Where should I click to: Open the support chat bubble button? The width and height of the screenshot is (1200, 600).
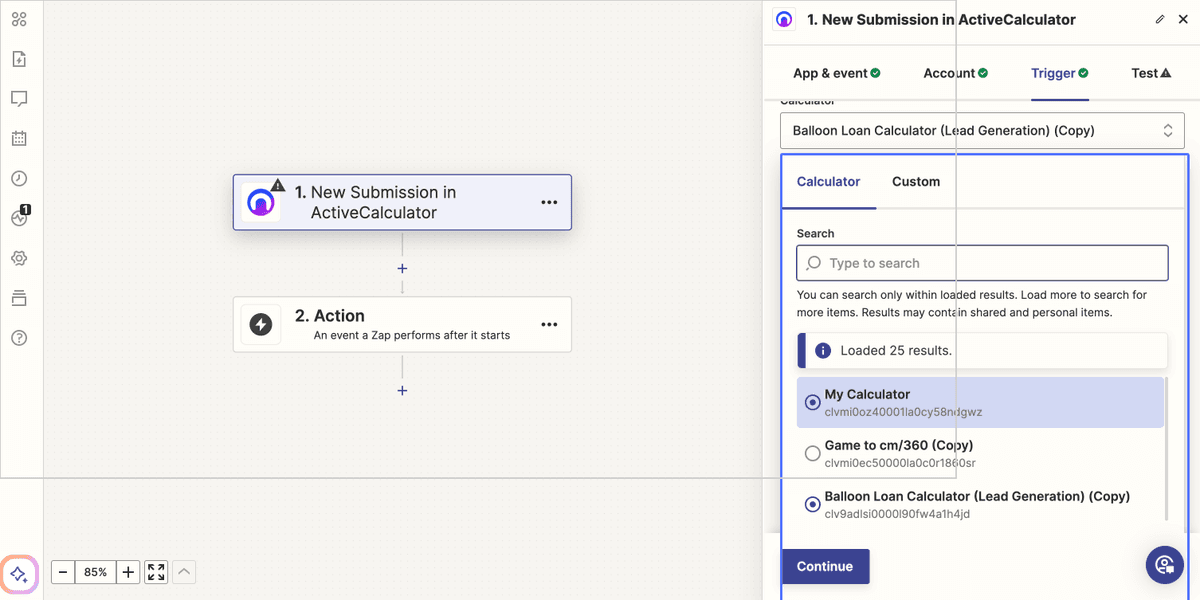click(x=1165, y=565)
